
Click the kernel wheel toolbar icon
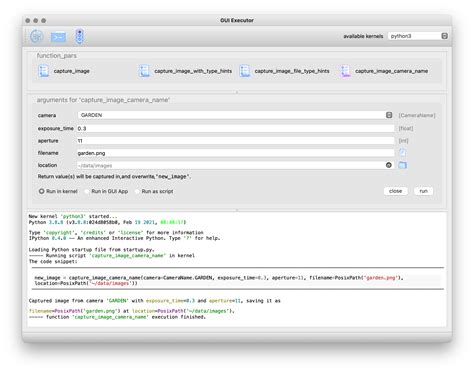pyautogui.click(x=37, y=36)
